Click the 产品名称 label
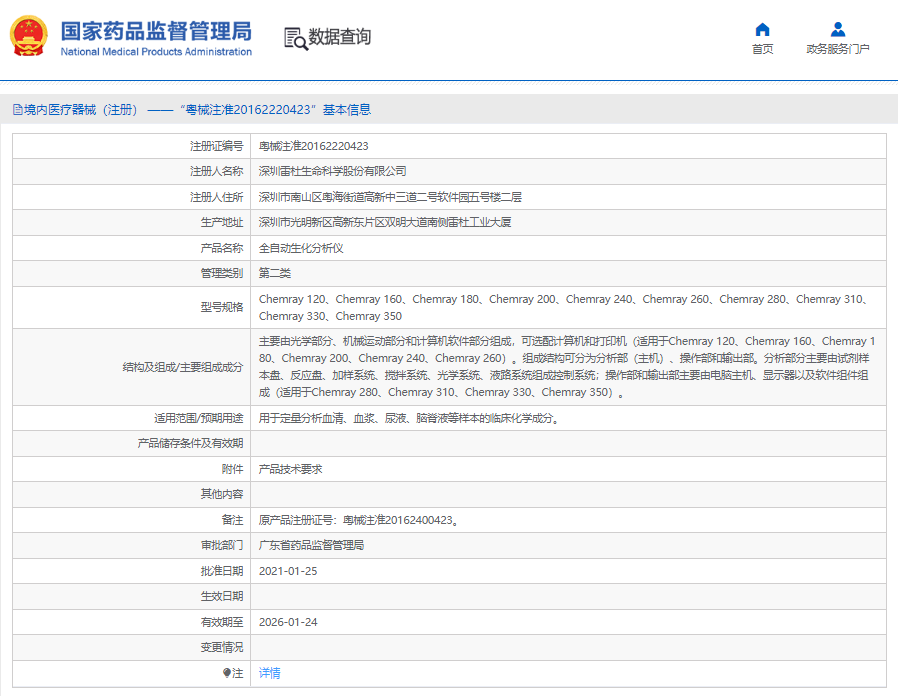This screenshot has height=696, width=898. [222, 248]
